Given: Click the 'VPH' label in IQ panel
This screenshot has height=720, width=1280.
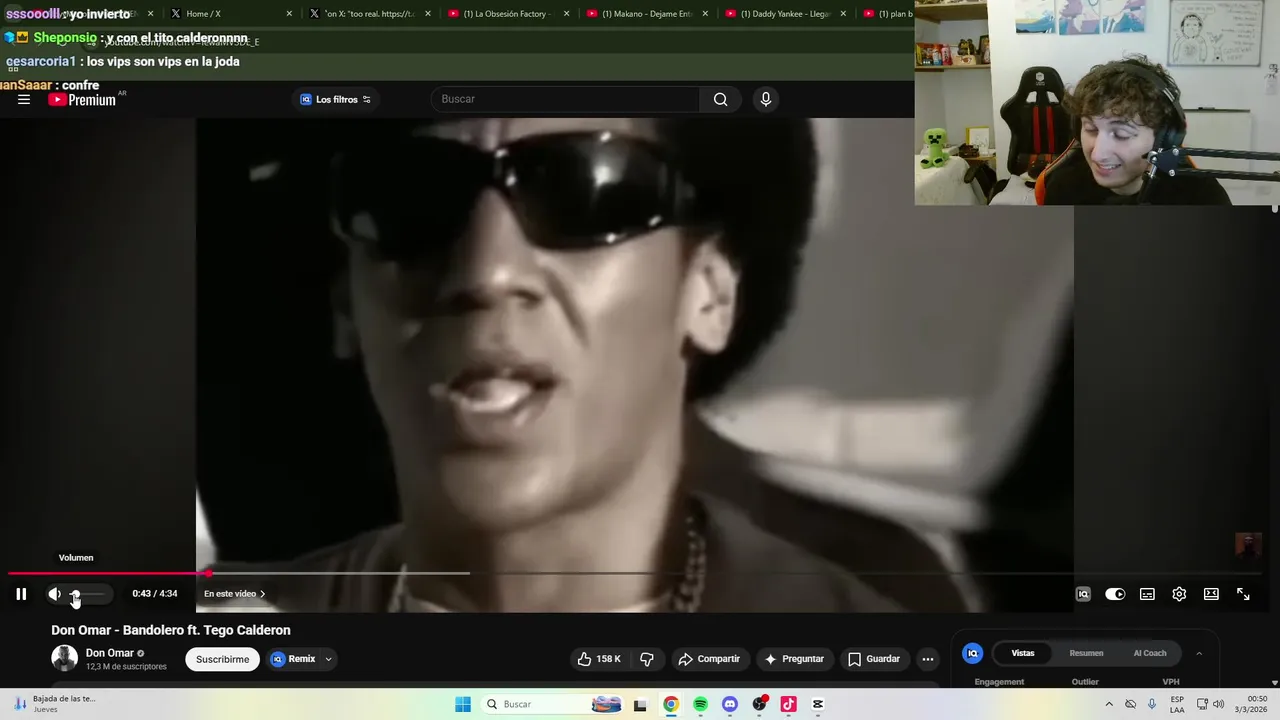Looking at the screenshot, I should pyautogui.click(x=1171, y=682).
